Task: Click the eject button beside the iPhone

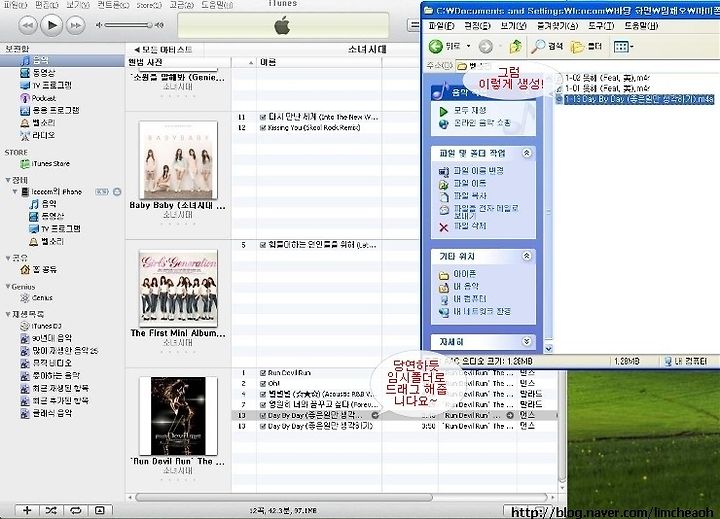Action: [117, 192]
